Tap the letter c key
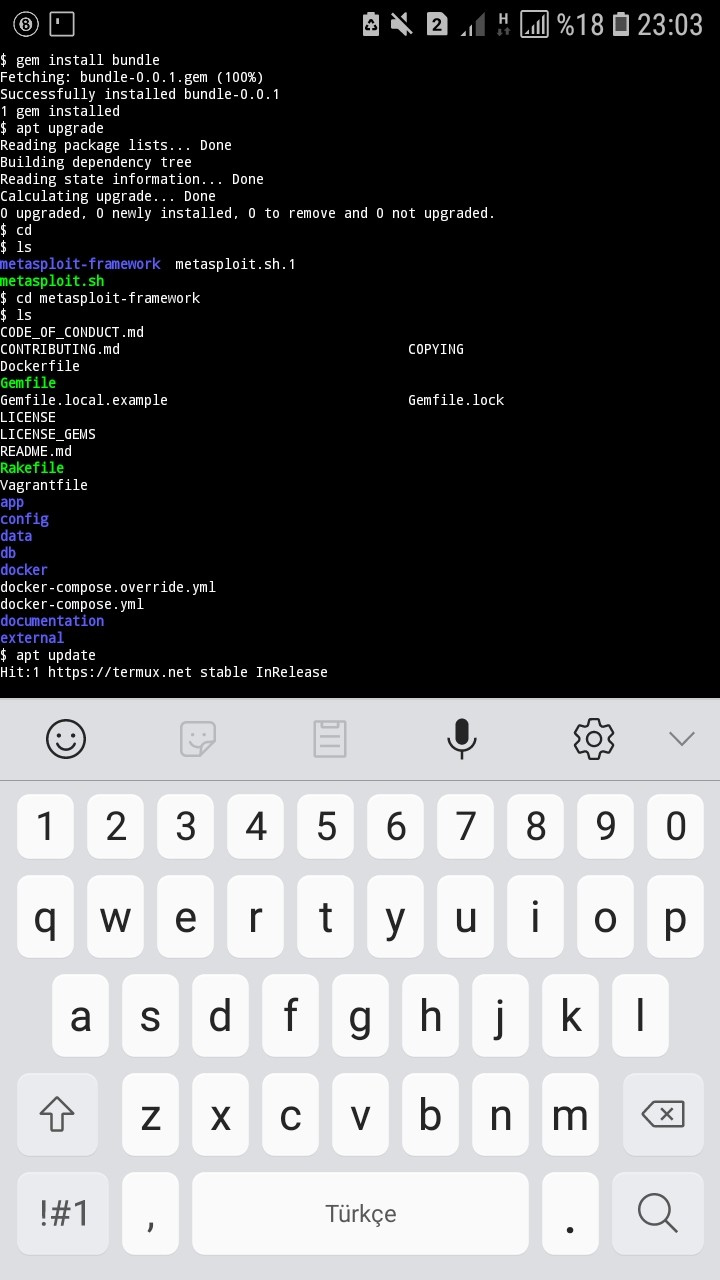720x1280 pixels. click(x=290, y=1114)
